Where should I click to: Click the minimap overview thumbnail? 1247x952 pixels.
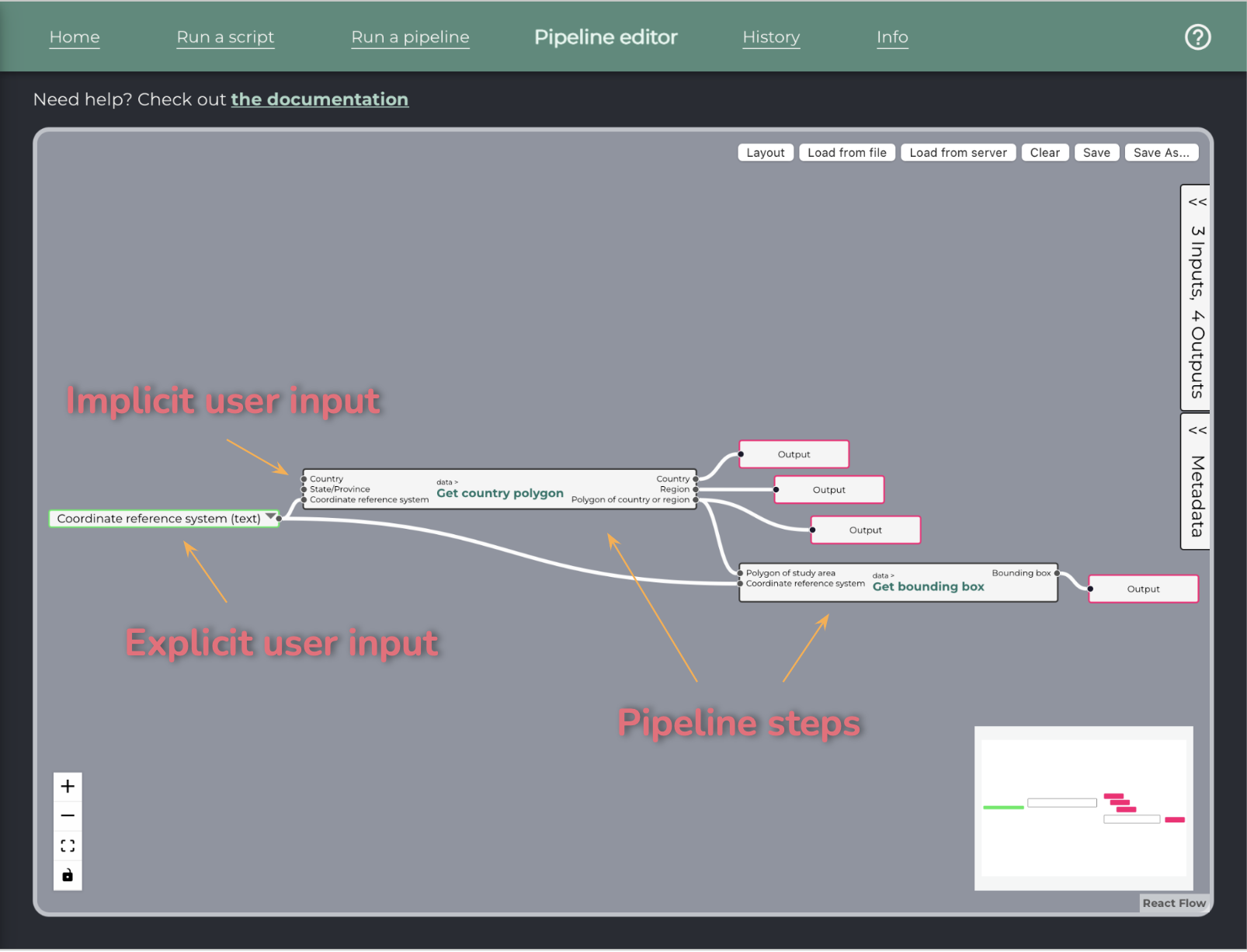click(x=1083, y=808)
